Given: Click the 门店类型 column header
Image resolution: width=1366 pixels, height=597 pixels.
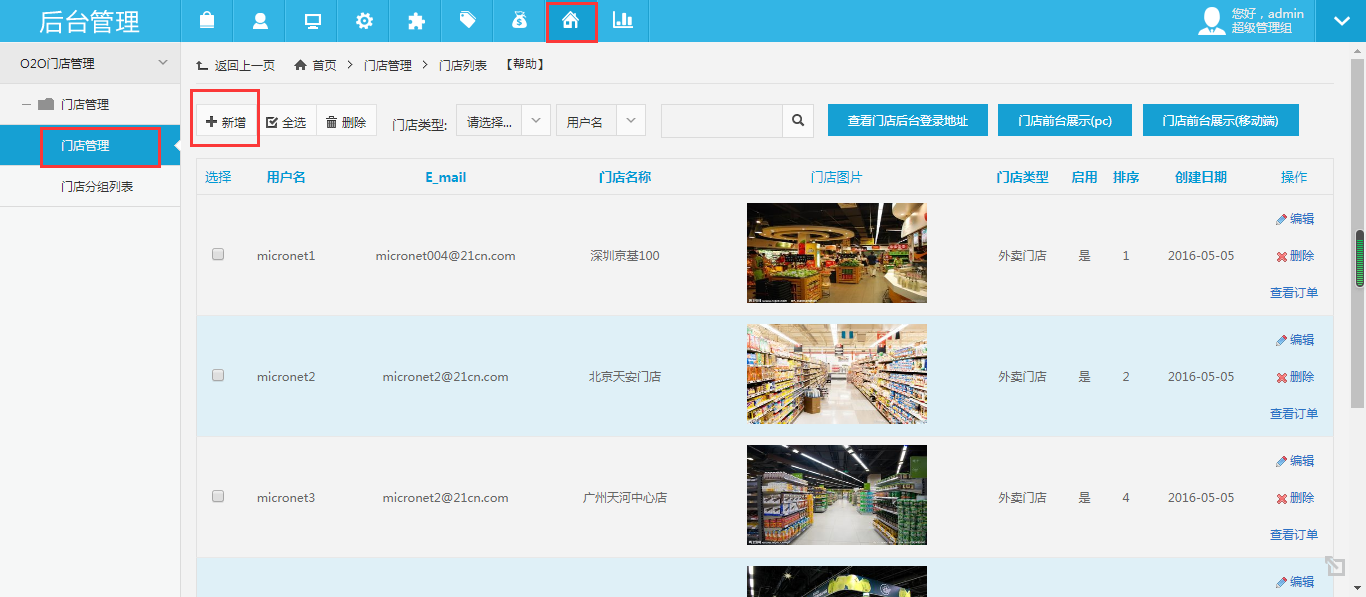Looking at the screenshot, I should click(x=1022, y=177).
